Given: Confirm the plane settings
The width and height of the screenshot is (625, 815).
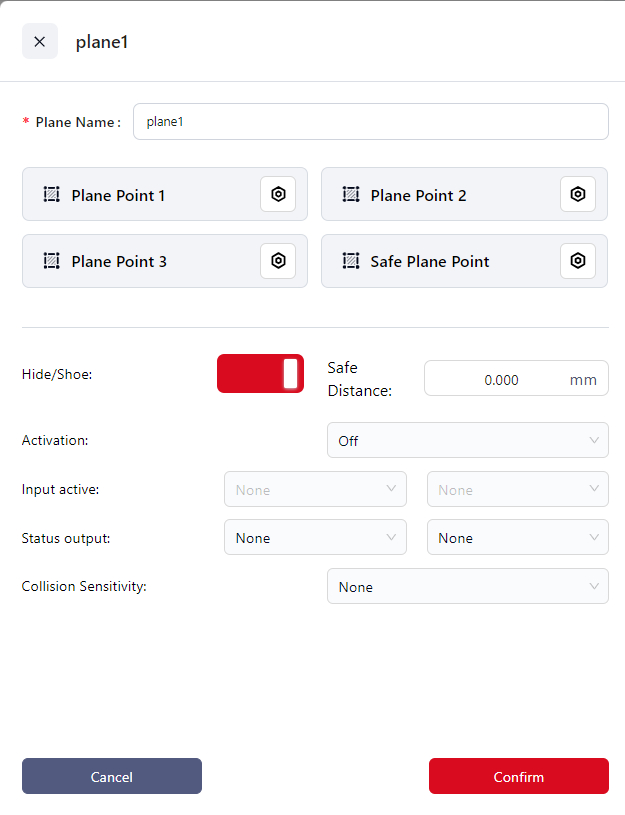Looking at the screenshot, I should (x=518, y=776).
